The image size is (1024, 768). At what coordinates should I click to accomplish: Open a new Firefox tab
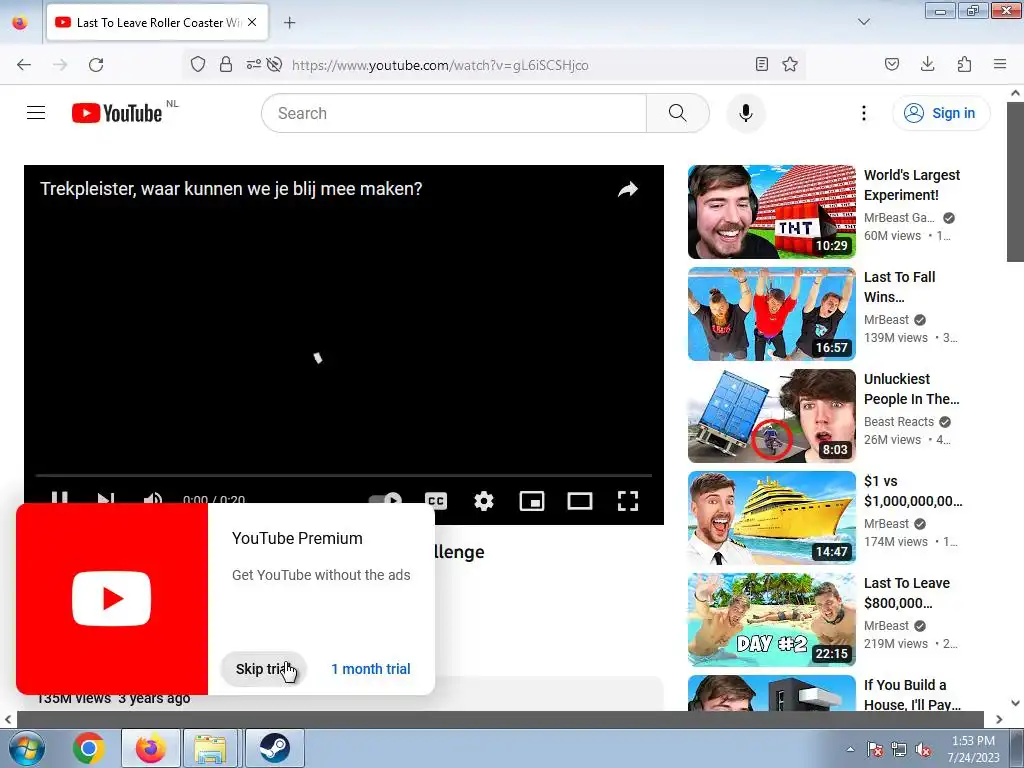[x=289, y=22]
